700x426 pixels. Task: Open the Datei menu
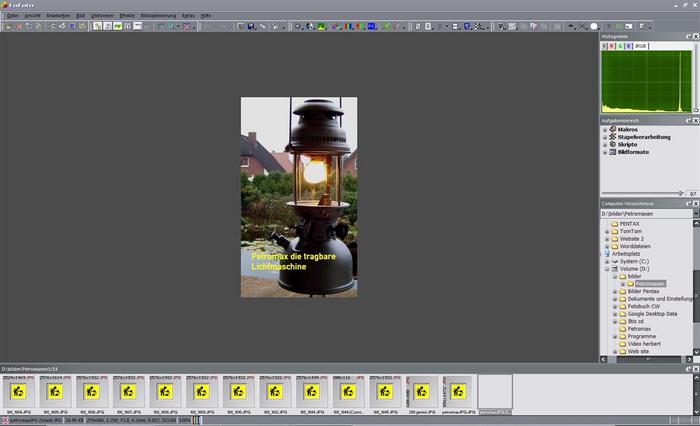(x=12, y=16)
